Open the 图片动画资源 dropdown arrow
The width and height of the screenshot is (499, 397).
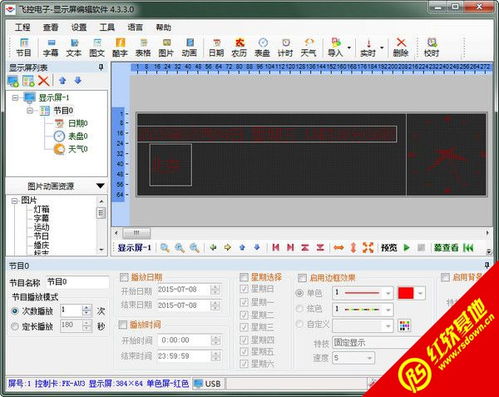pyautogui.click(x=100, y=186)
